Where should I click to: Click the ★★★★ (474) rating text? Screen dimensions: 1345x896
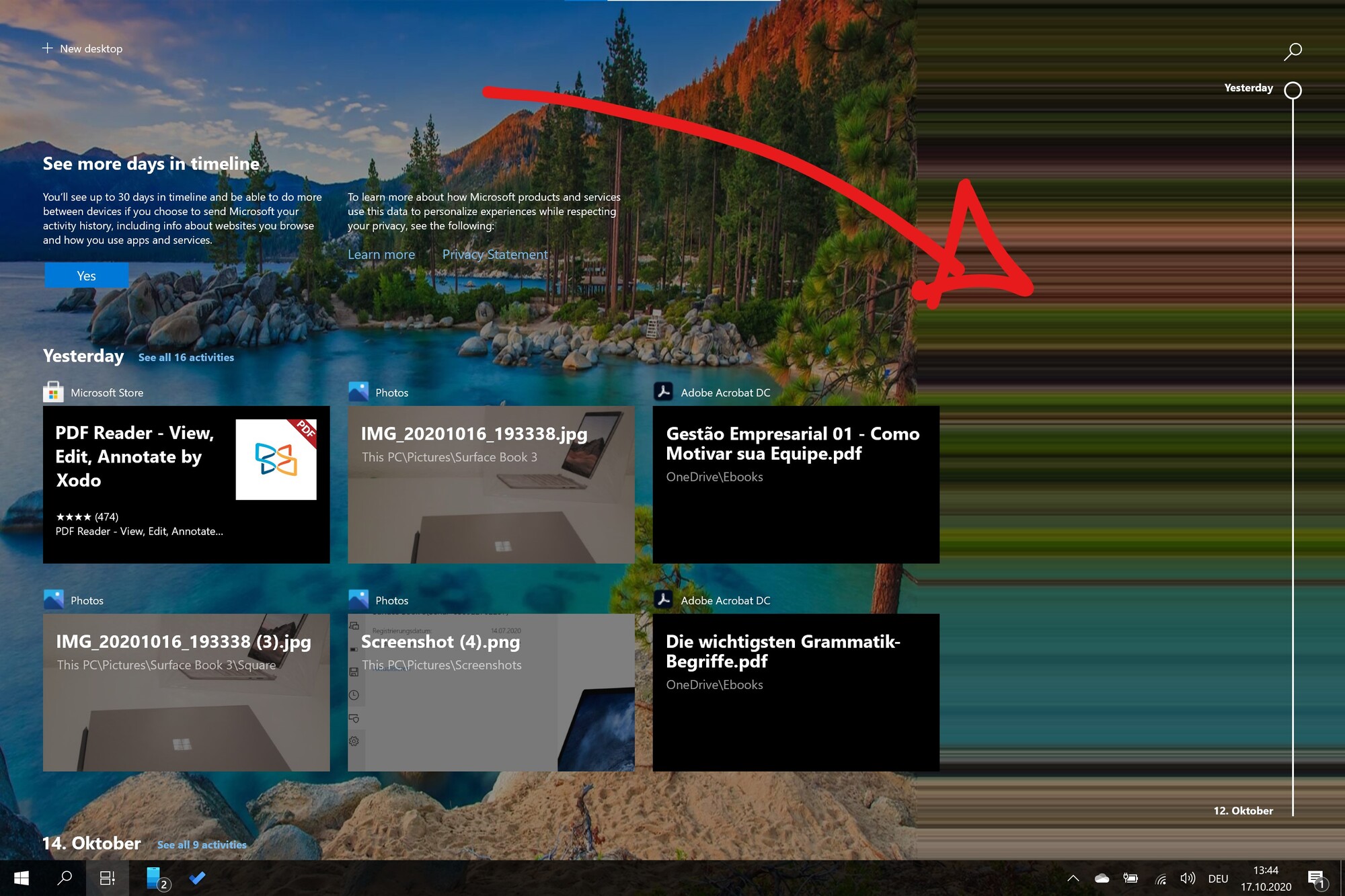pos(87,517)
